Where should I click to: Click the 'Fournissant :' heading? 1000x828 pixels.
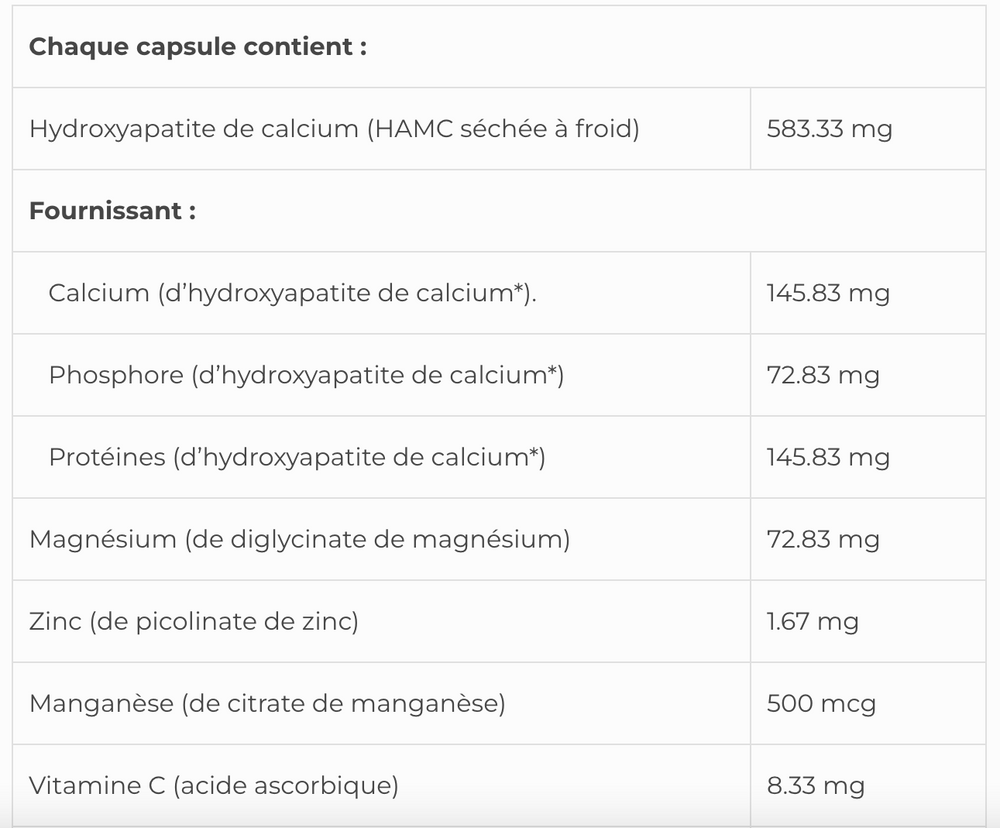112,211
